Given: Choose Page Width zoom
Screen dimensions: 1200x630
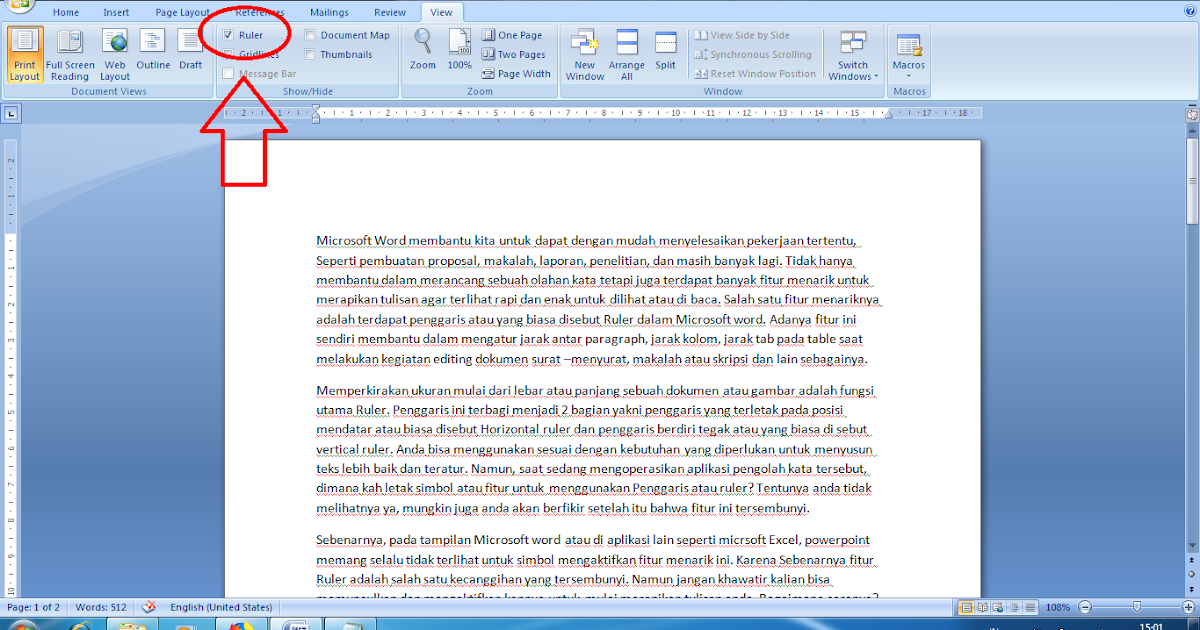Looking at the screenshot, I should point(516,74).
